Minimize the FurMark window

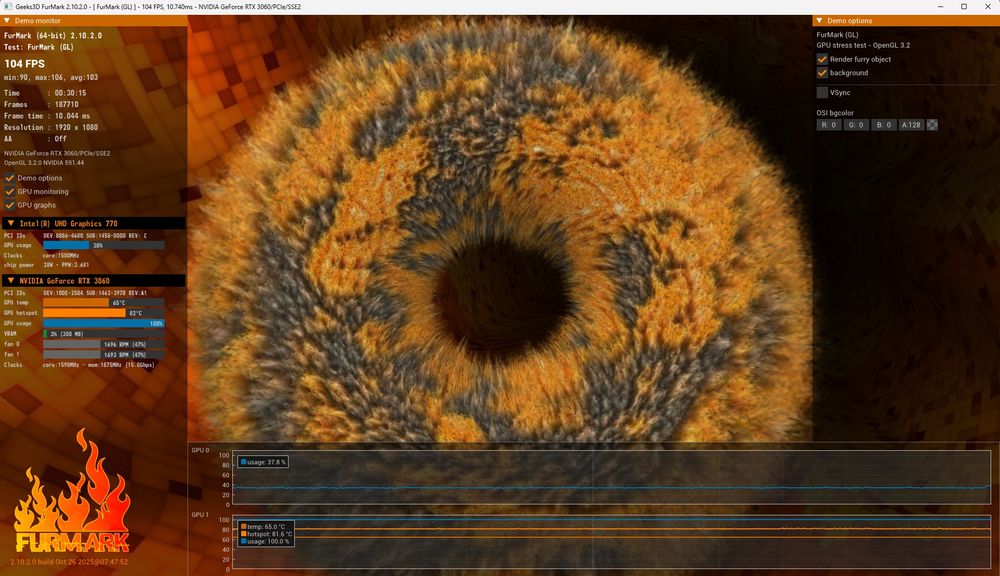pyautogui.click(x=941, y=6)
